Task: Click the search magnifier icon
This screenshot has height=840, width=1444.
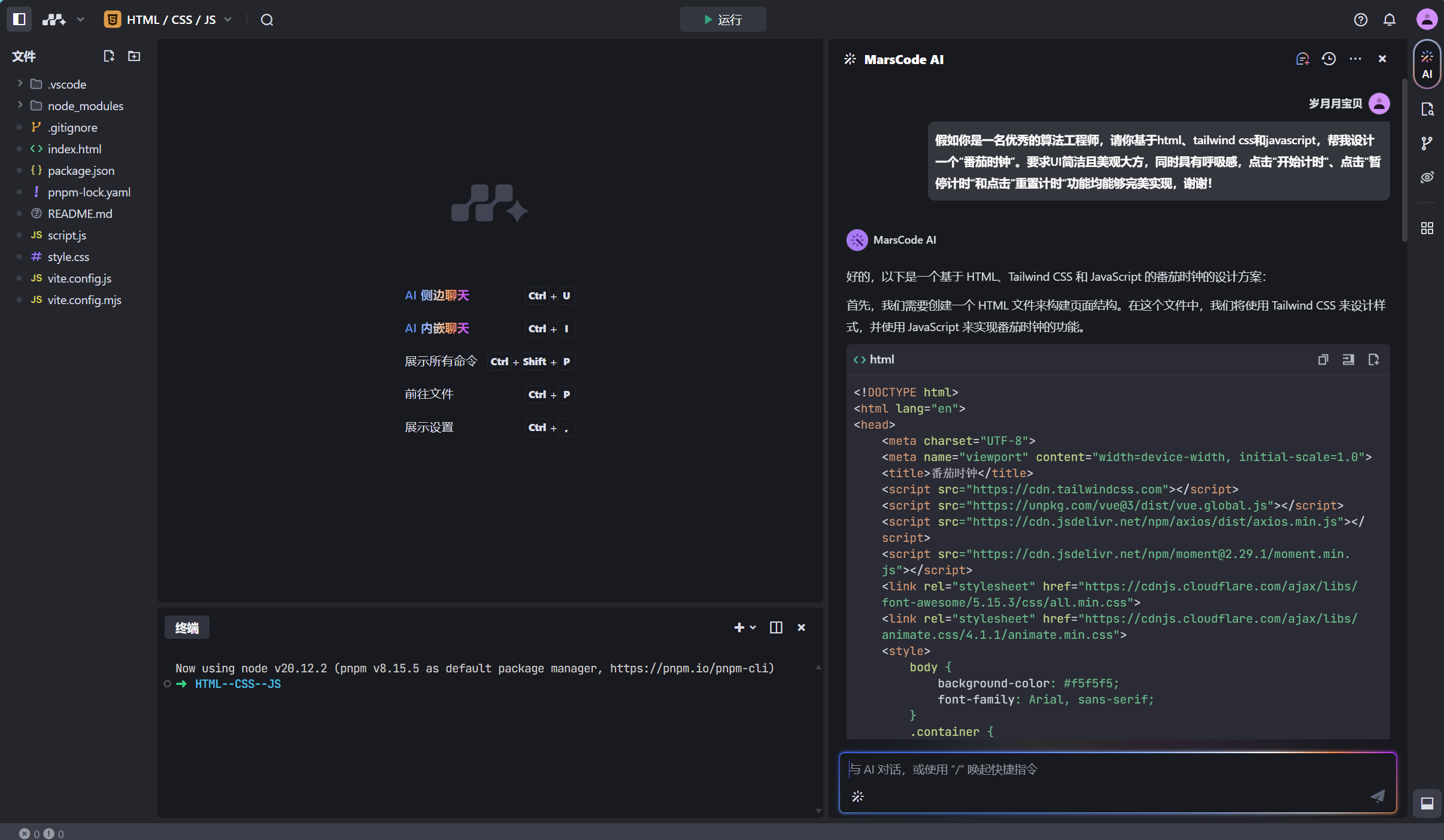Action: pyautogui.click(x=267, y=20)
